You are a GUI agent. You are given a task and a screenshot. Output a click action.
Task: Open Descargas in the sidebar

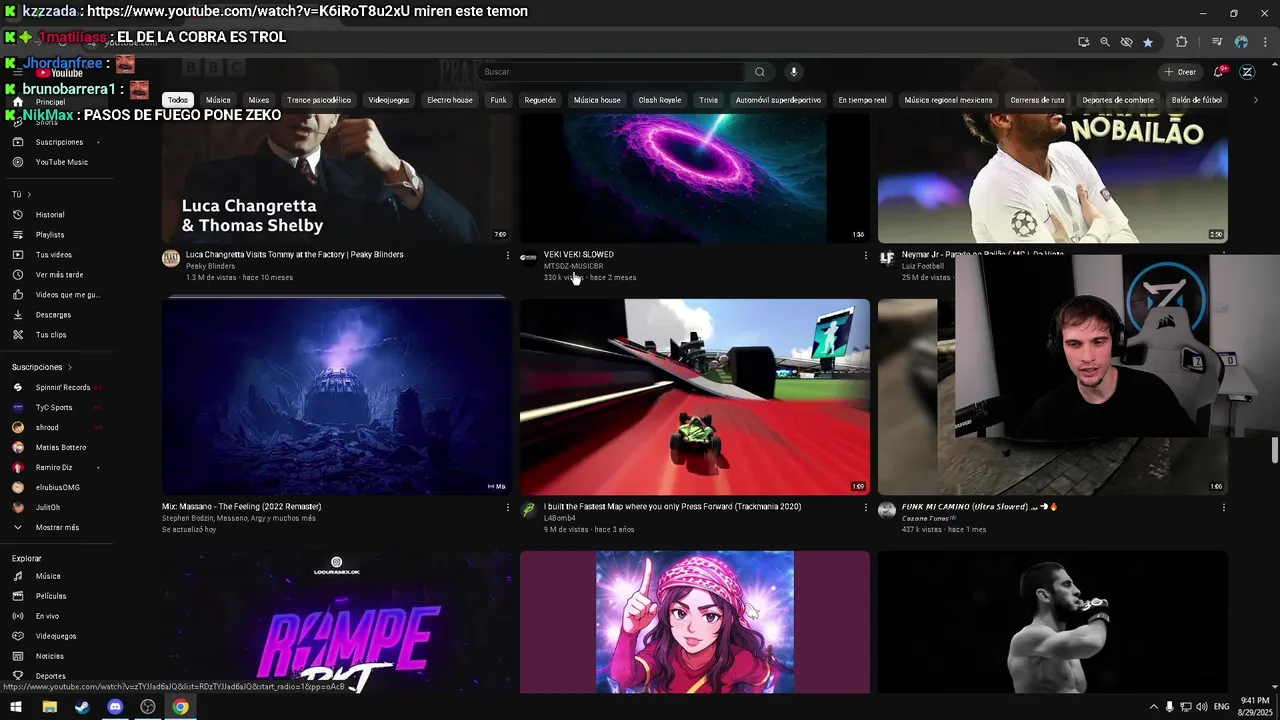[53, 315]
